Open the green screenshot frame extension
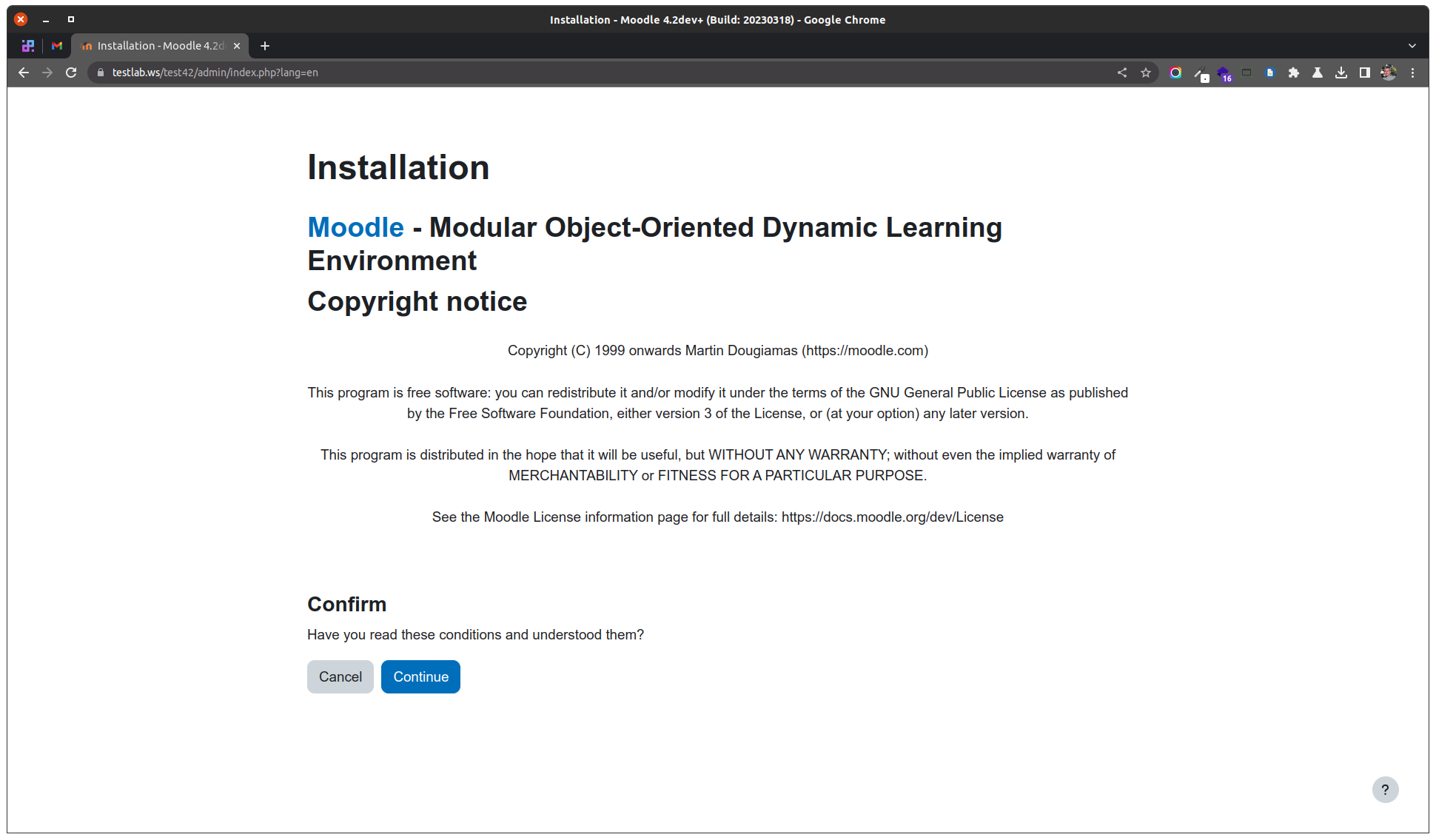The image size is (1436, 840). 1247,73
